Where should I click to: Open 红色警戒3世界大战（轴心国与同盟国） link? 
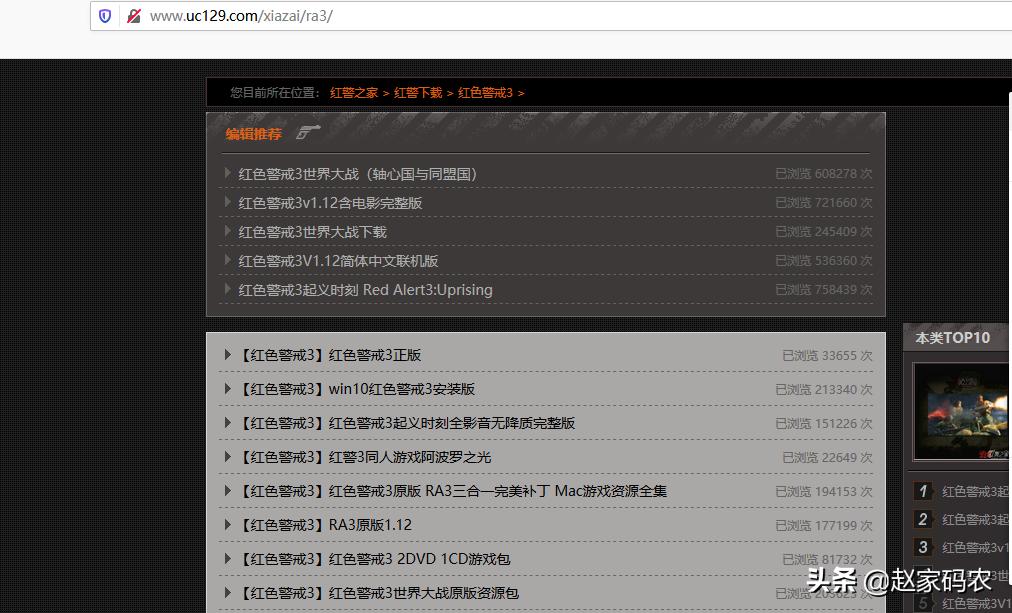358,174
